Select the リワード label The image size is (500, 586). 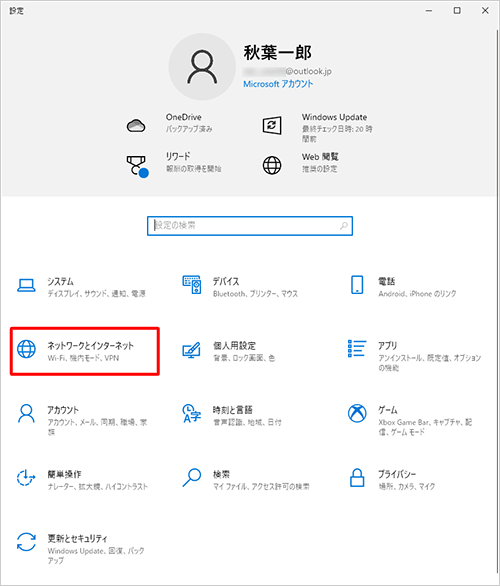(x=178, y=156)
